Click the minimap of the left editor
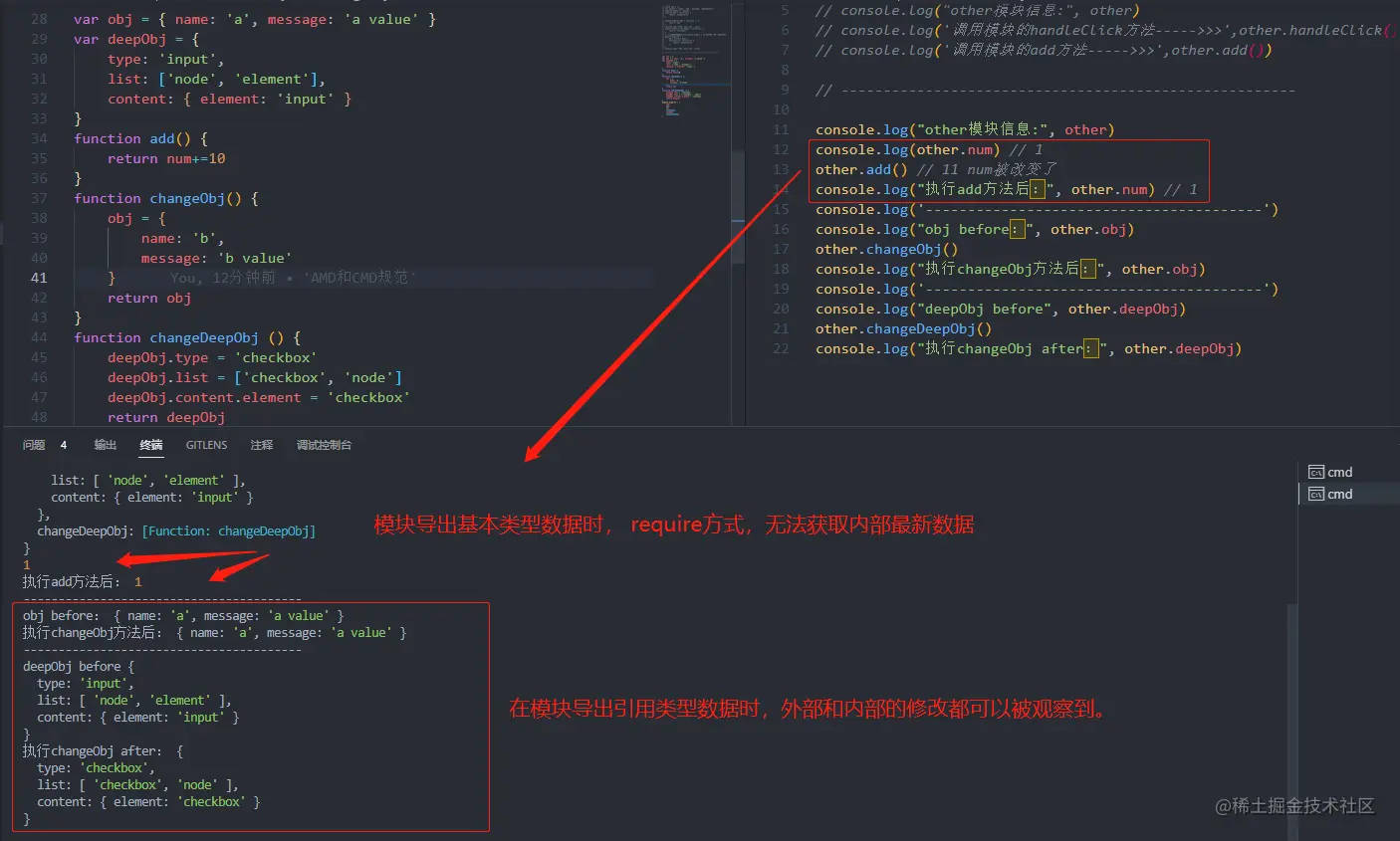 tap(694, 60)
